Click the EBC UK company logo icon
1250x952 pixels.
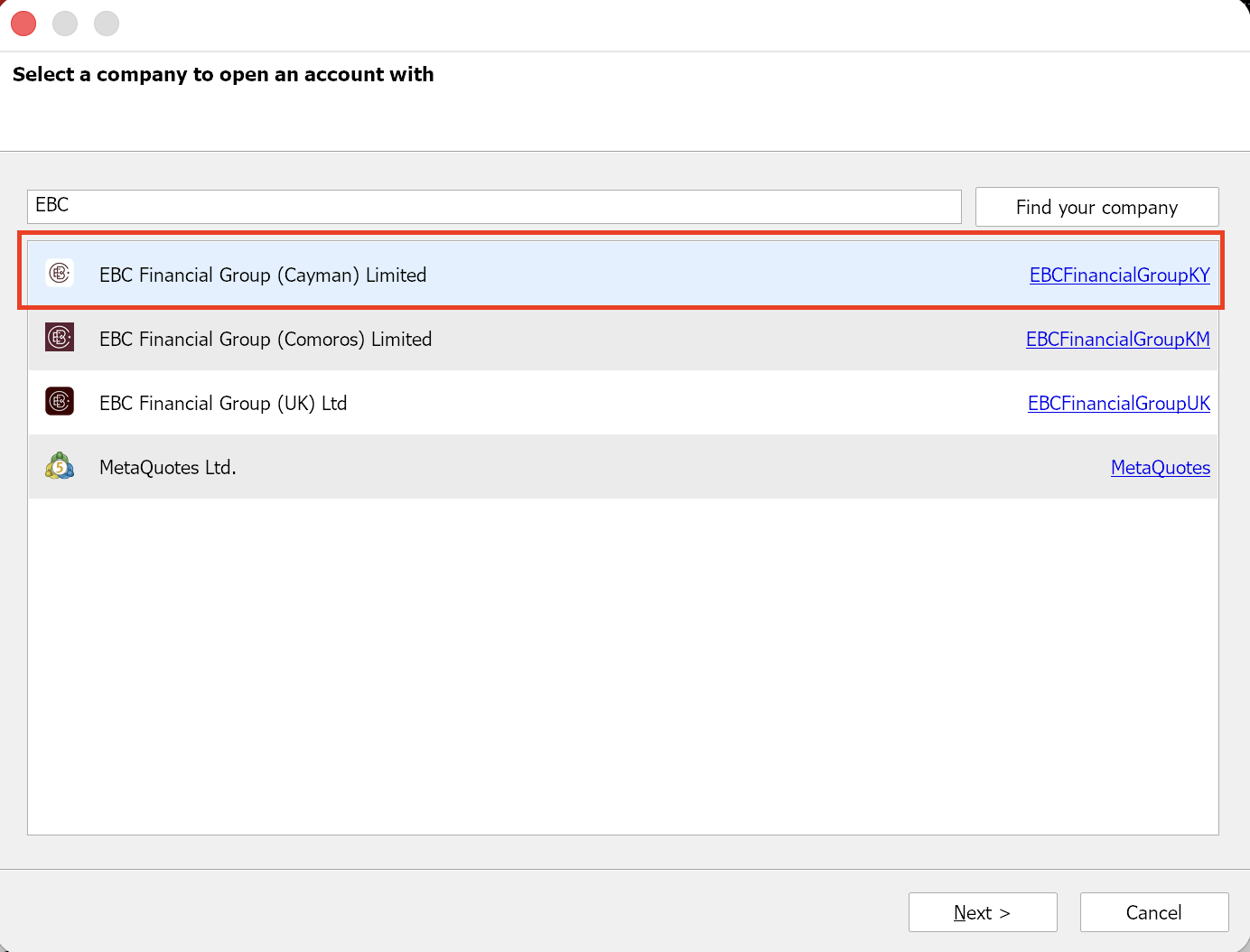[x=60, y=401]
